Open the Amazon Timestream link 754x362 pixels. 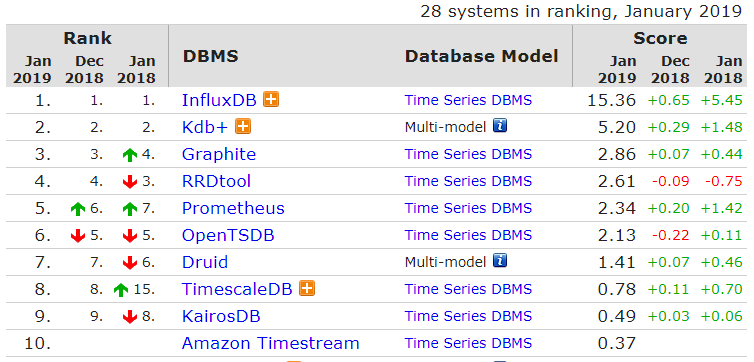(x=271, y=343)
